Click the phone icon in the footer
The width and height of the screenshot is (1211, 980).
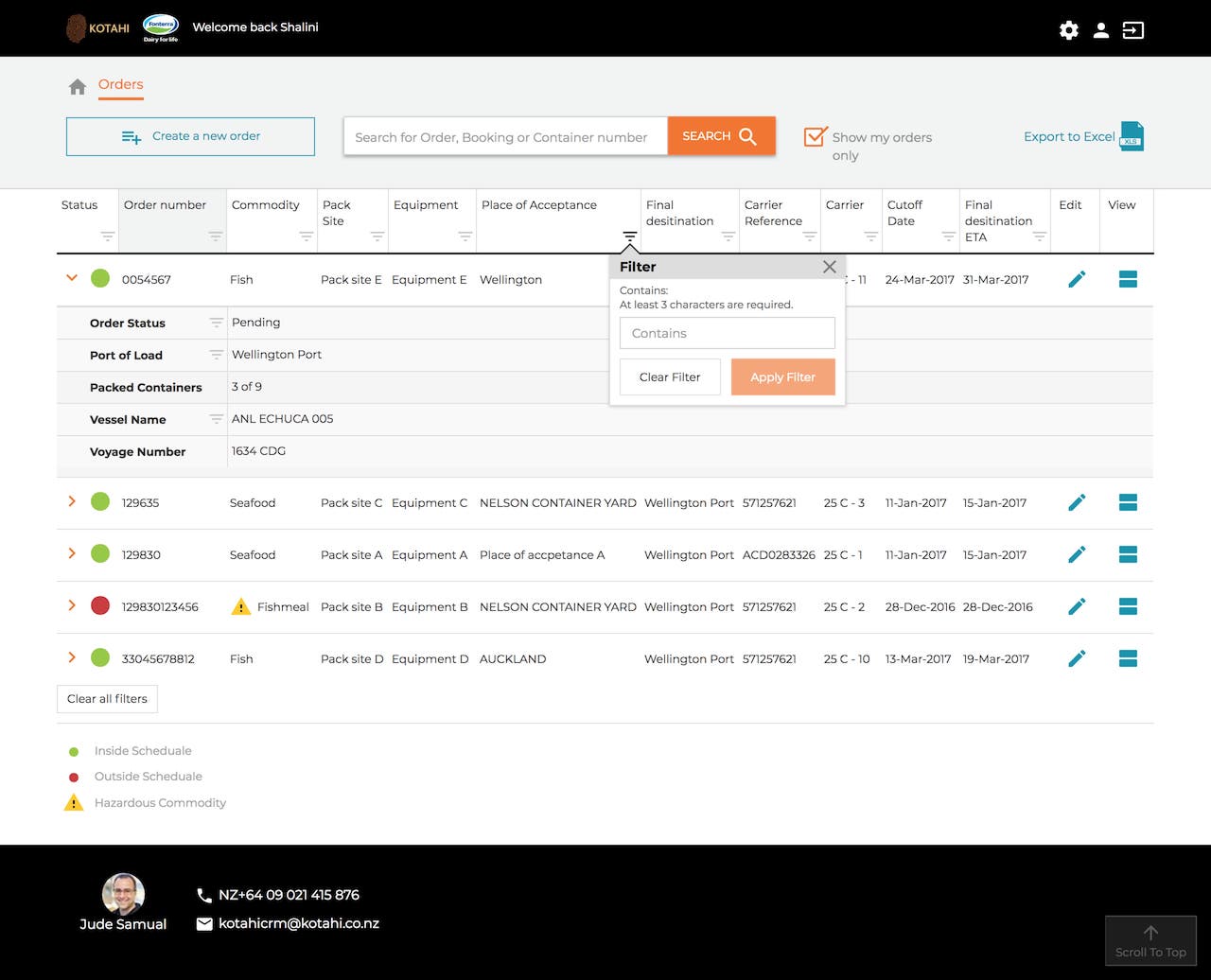pos(203,894)
